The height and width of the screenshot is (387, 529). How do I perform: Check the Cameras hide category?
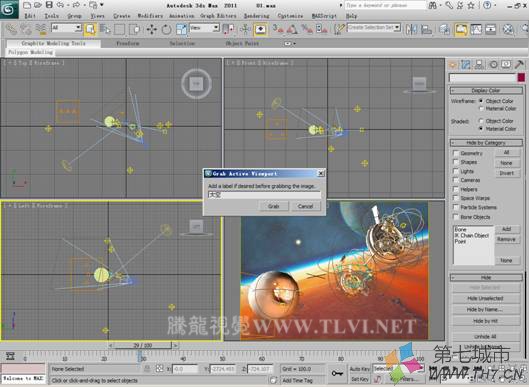click(455, 180)
